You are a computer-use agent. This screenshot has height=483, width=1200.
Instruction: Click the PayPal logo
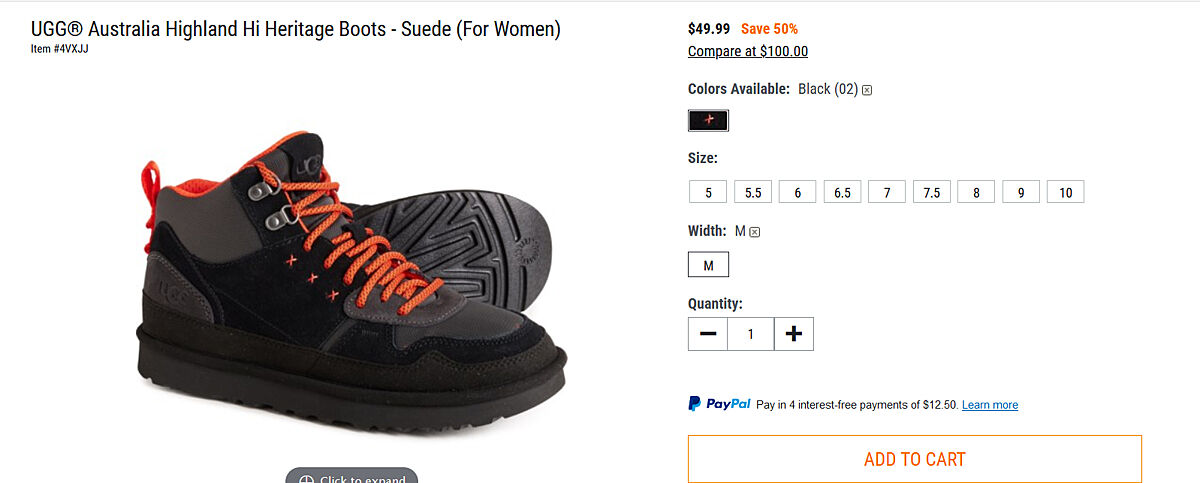click(719, 404)
